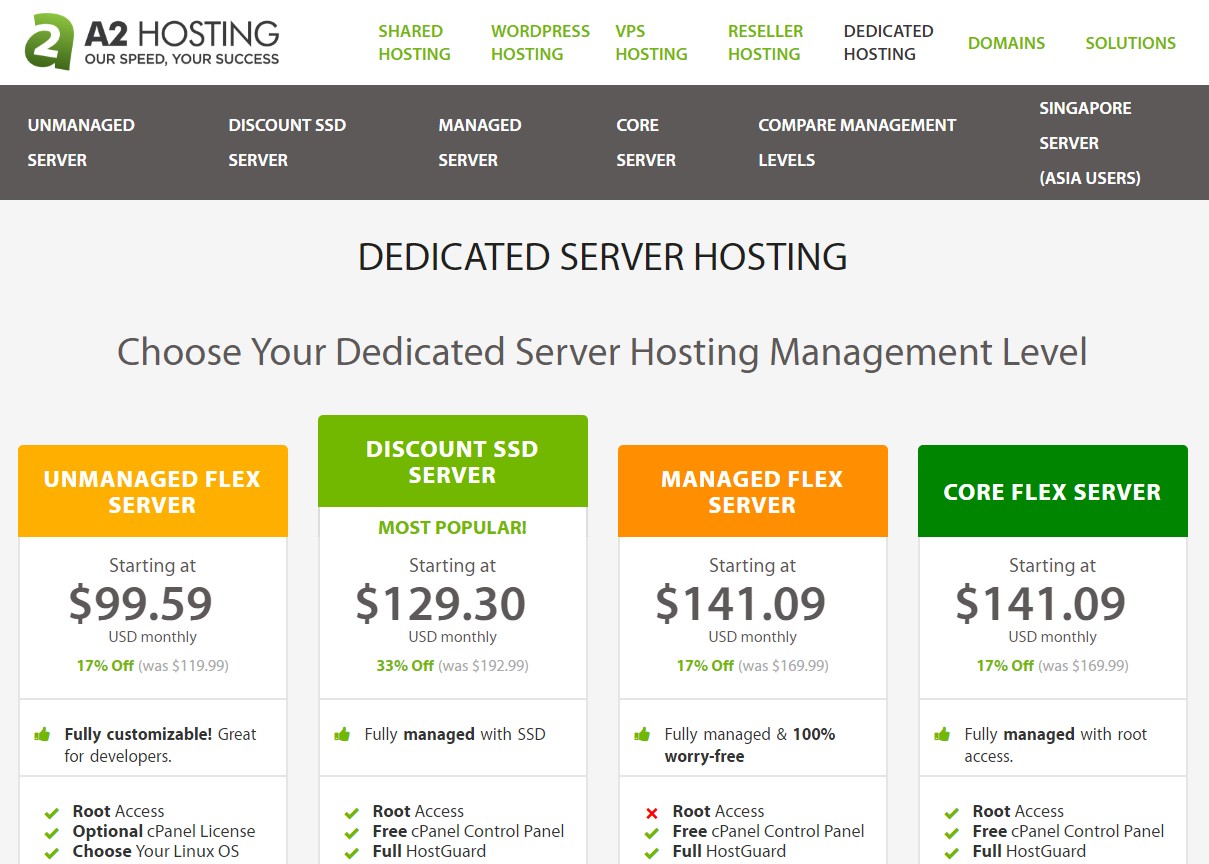Click red X beside Managed Flex Root Access

click(x=652, y=813)
